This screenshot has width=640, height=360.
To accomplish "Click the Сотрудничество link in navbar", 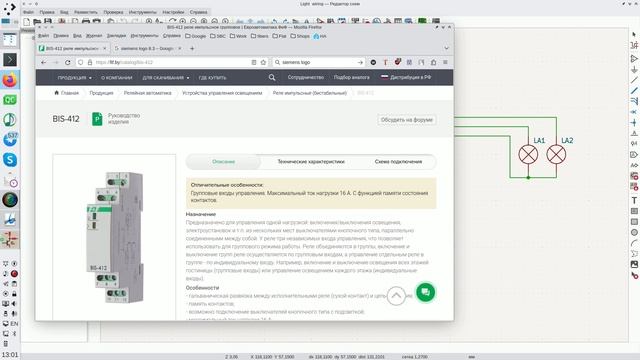I will [x=306, y=77].
